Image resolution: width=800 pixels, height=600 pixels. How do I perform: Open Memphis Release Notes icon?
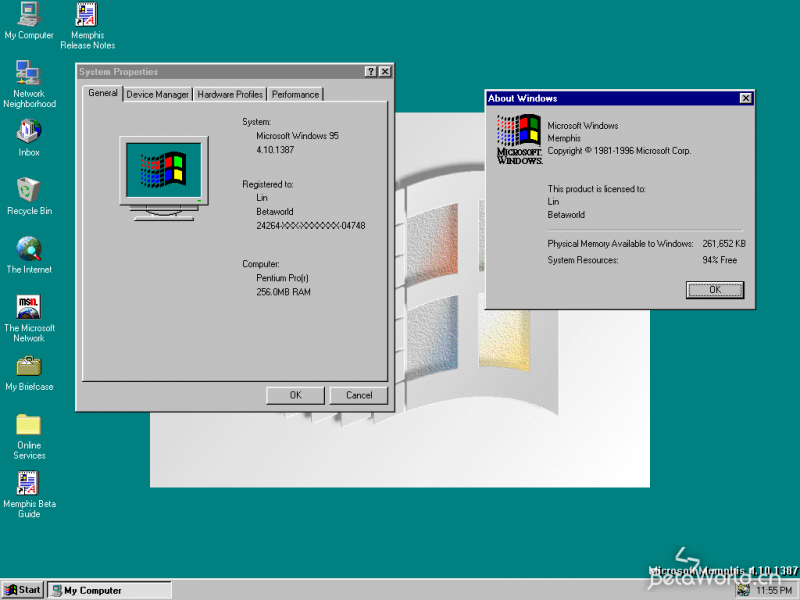[x=87, y=15]
